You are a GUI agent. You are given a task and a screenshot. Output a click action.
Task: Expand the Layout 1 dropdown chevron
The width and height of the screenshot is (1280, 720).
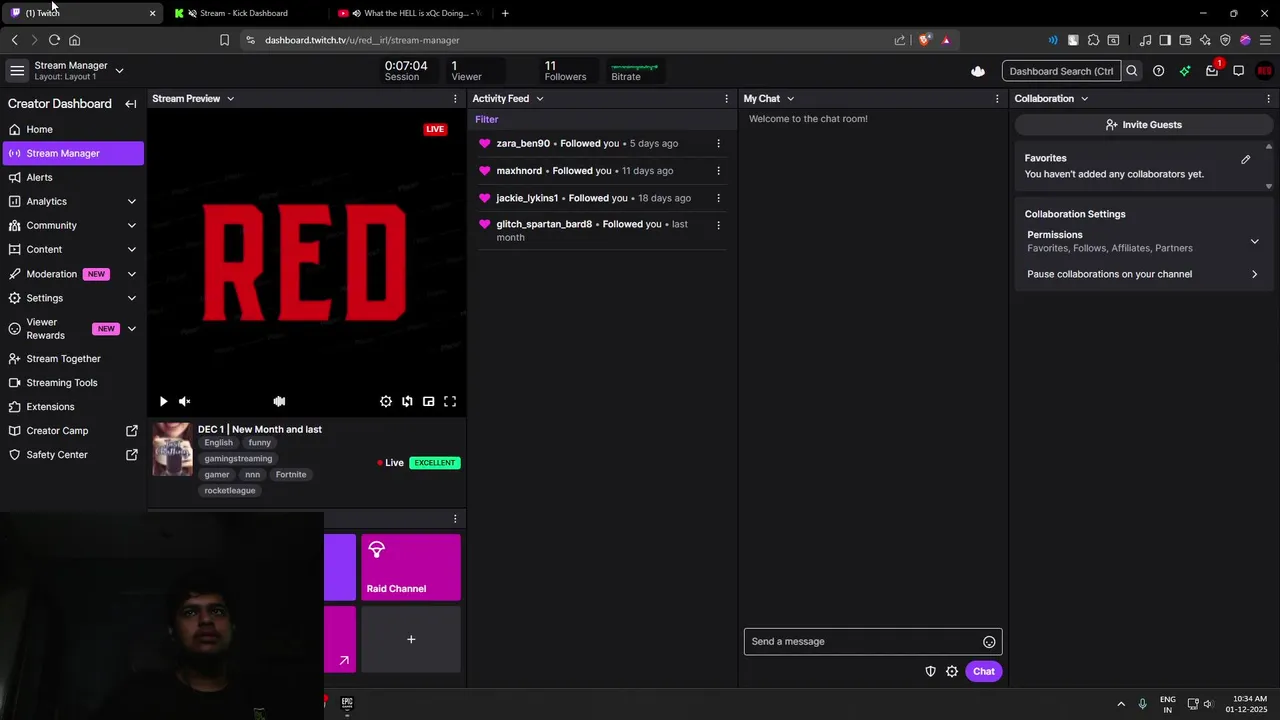pyautogui.click(x=119, y=71)
